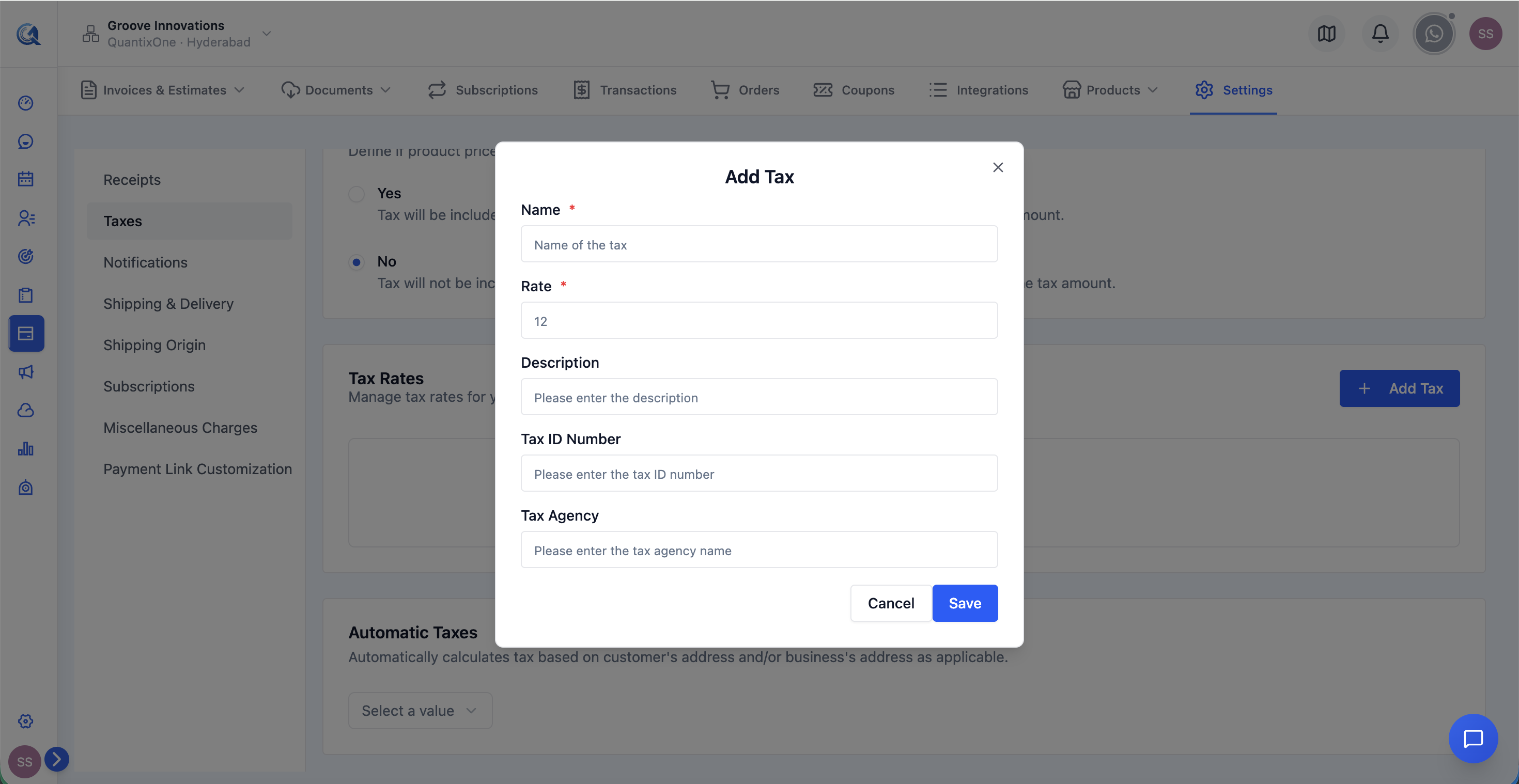Click the organization building icon
Viewport: 1519px width, 784px height.
coord(90,34)
